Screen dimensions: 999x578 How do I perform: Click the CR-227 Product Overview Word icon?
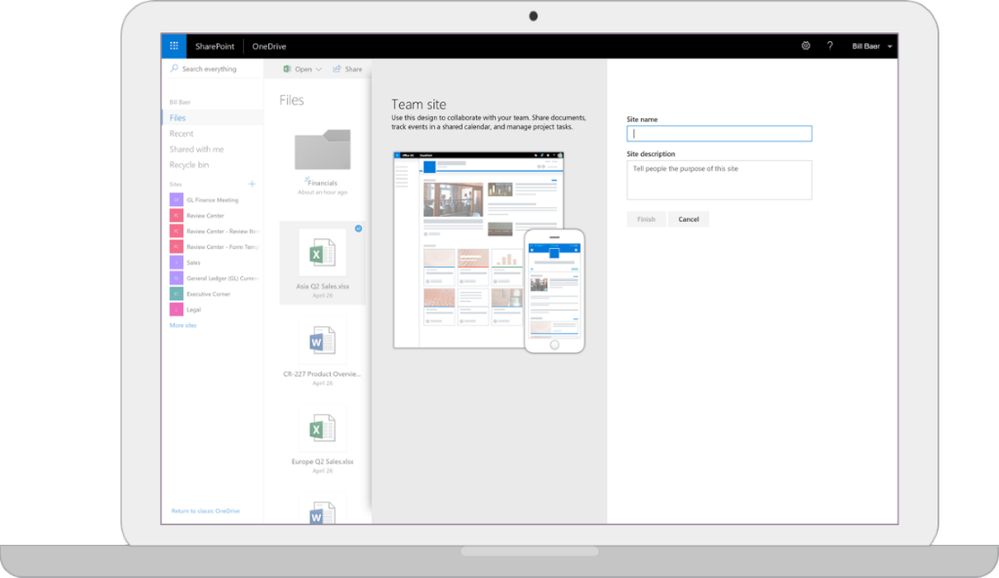[x=322, y=340]
